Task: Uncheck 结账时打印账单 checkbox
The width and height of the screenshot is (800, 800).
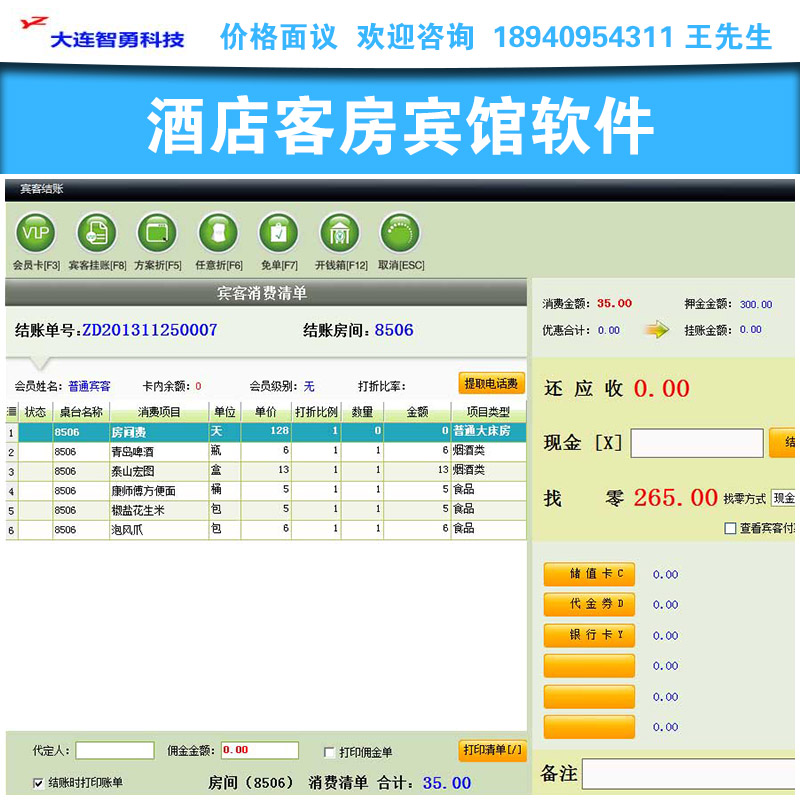Action: (39, 782)
